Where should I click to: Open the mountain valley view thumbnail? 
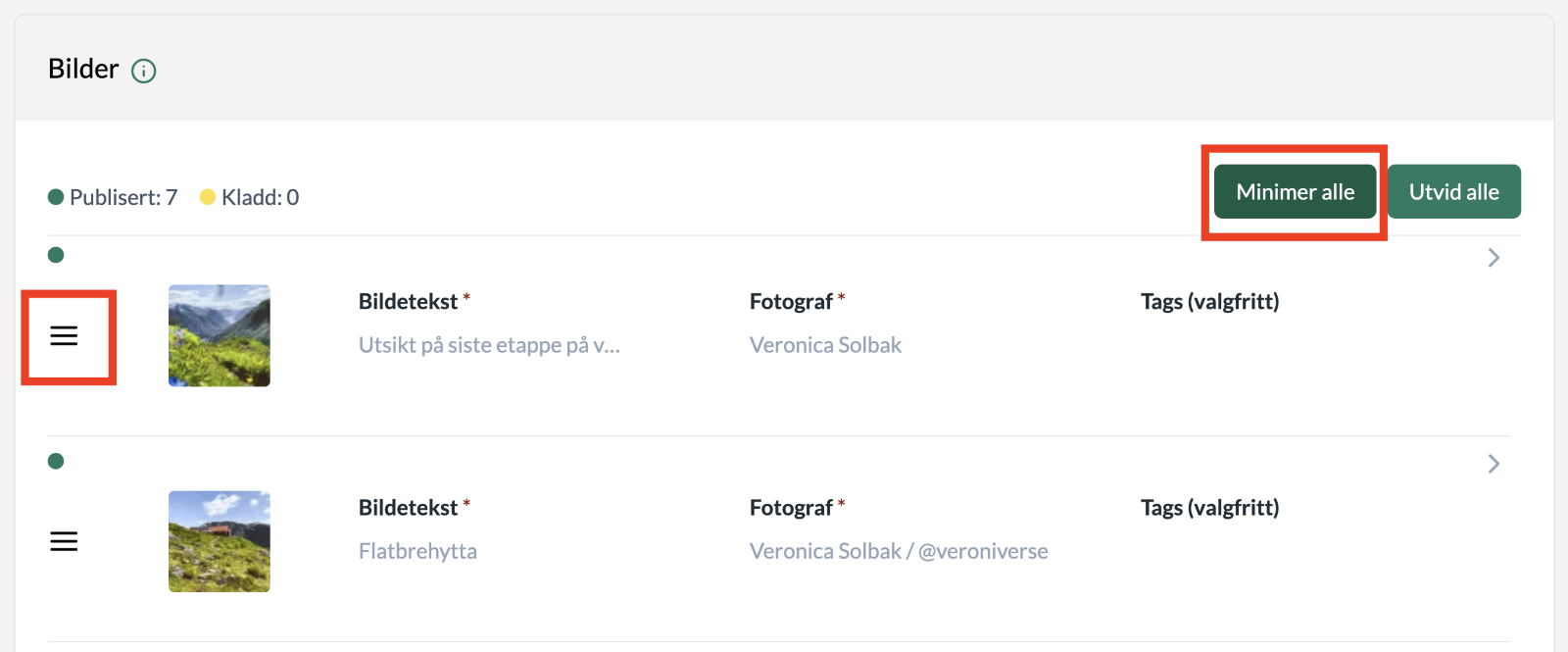pyautogui.click(x=220, y=335)
